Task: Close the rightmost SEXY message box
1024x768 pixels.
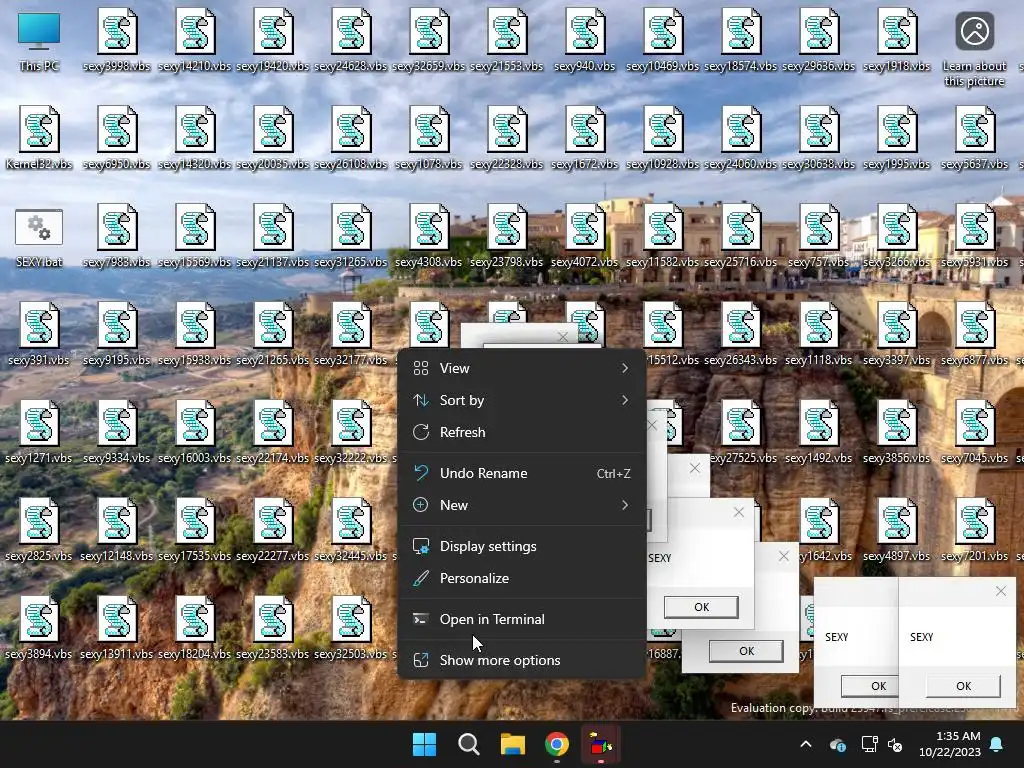Action: click(1000, 591)
